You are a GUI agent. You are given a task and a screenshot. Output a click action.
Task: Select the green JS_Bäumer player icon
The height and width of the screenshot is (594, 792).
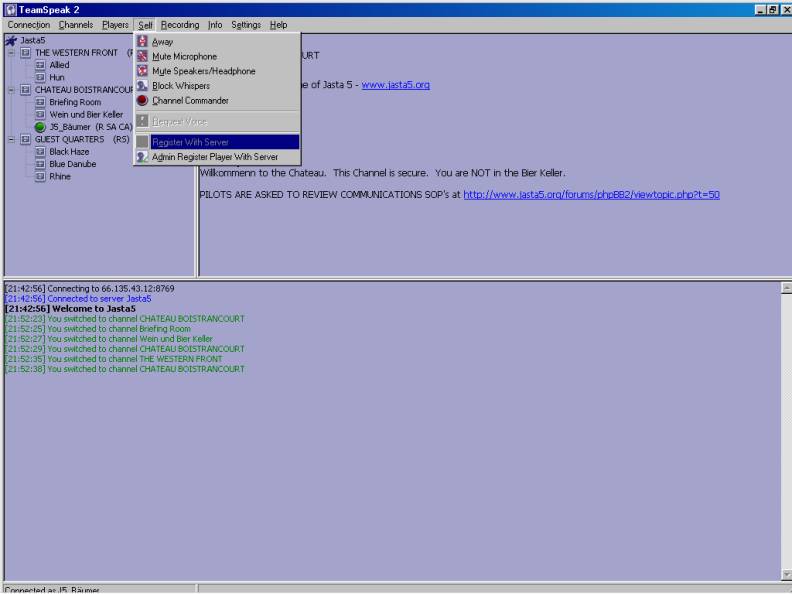point(41,127)
